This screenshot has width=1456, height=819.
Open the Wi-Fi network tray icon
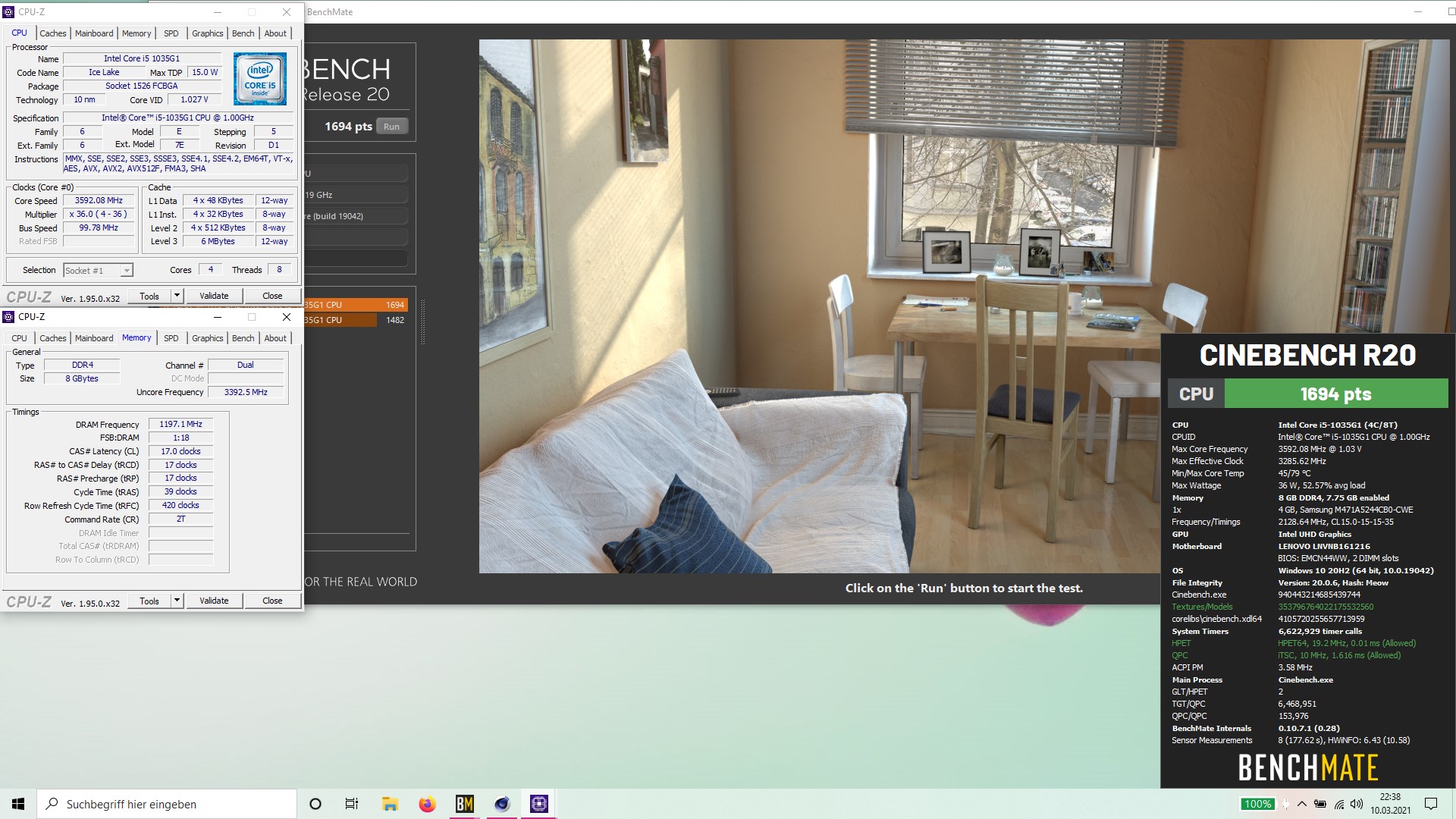point(1339,804)
